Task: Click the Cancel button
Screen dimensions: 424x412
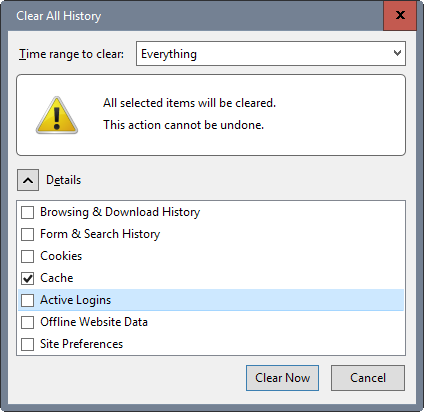Action: [368, 378]
